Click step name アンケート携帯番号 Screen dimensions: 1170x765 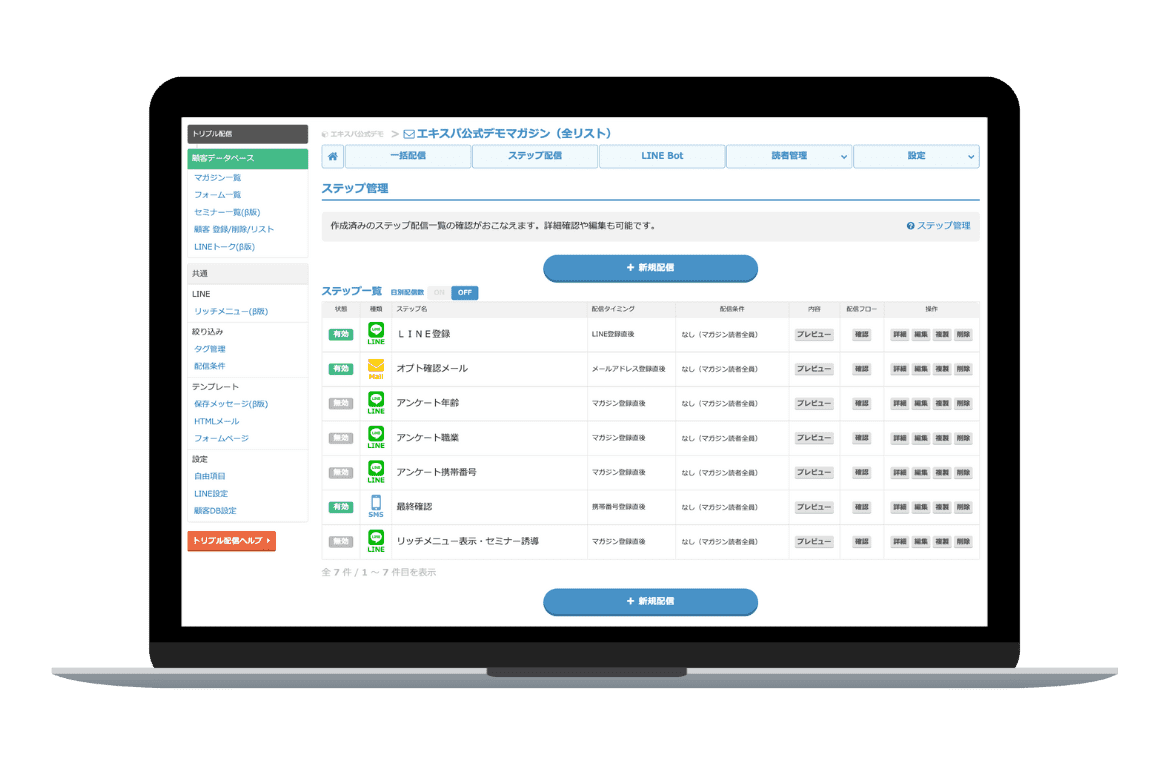click(x=437, y=472)
